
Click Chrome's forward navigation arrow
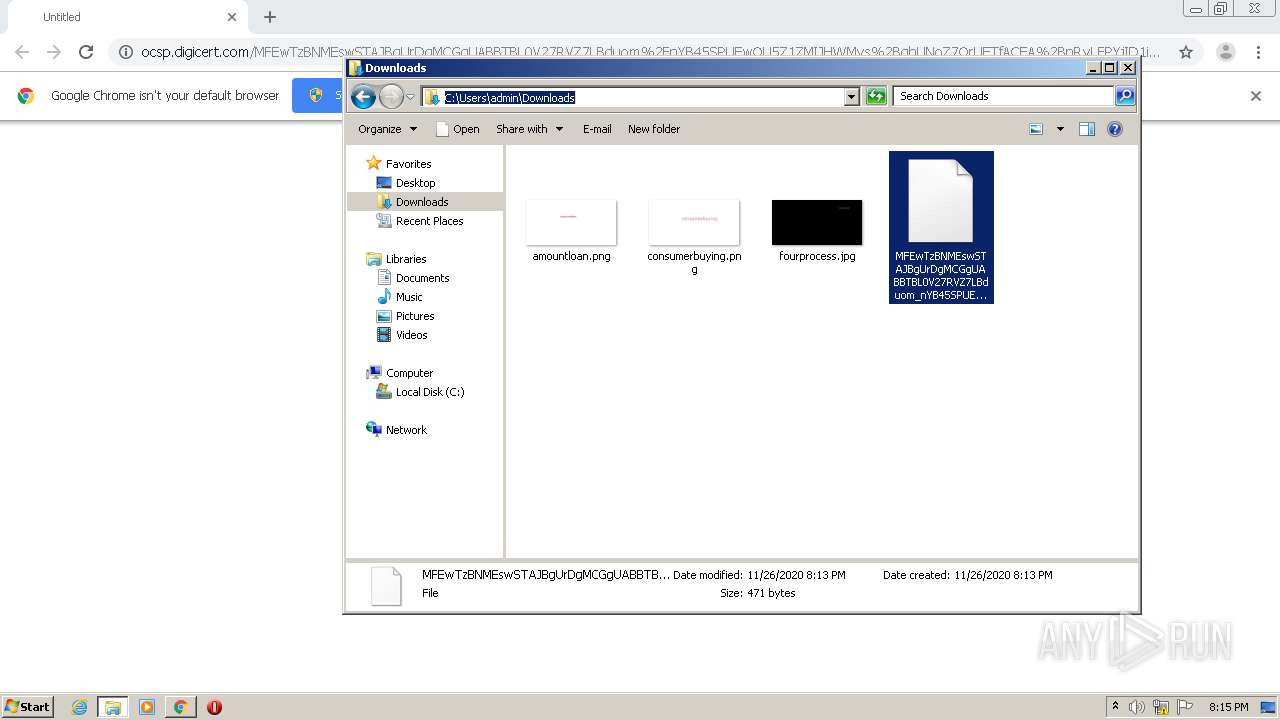coord(54,52)
